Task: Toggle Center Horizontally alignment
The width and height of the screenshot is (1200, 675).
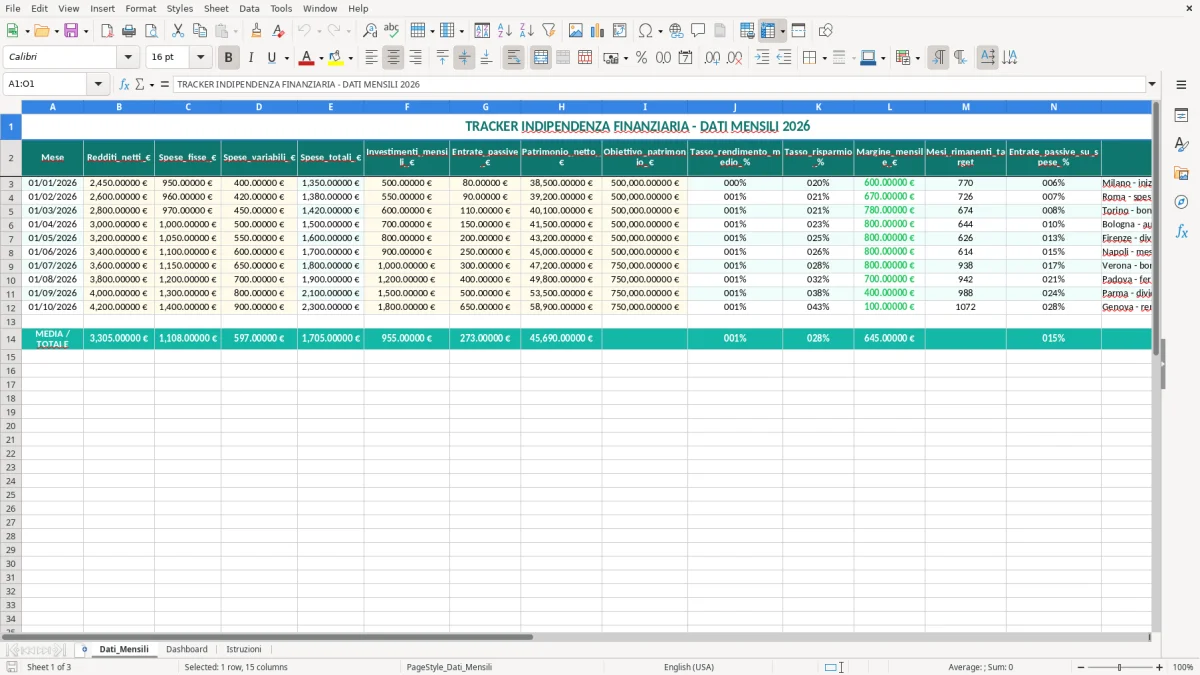Action: point(393,58)
